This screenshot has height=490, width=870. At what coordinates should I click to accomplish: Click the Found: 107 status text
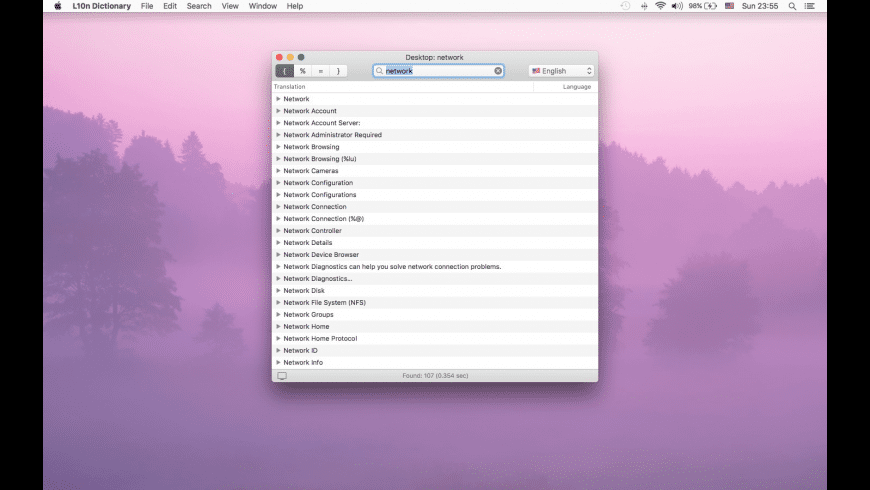click(435, 376)
